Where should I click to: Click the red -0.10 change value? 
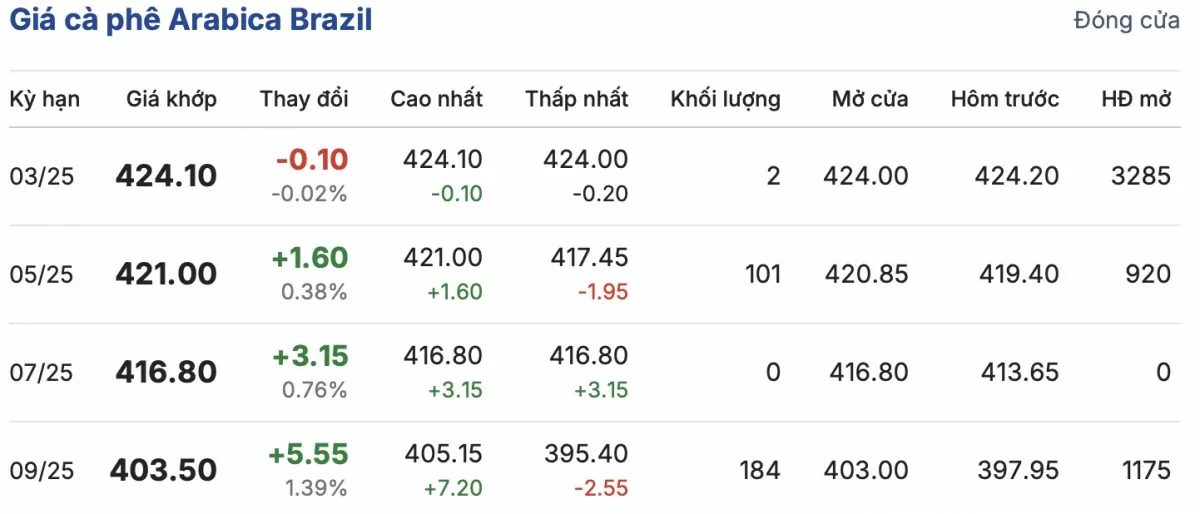[312, 160]
